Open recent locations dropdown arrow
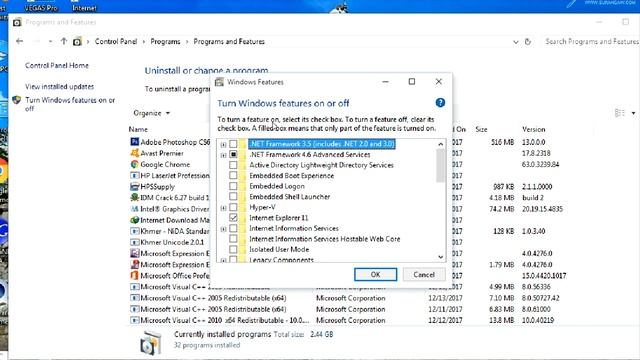Image resolution: width=640 pixels, height=360 pixels. [x=50, y=42]
